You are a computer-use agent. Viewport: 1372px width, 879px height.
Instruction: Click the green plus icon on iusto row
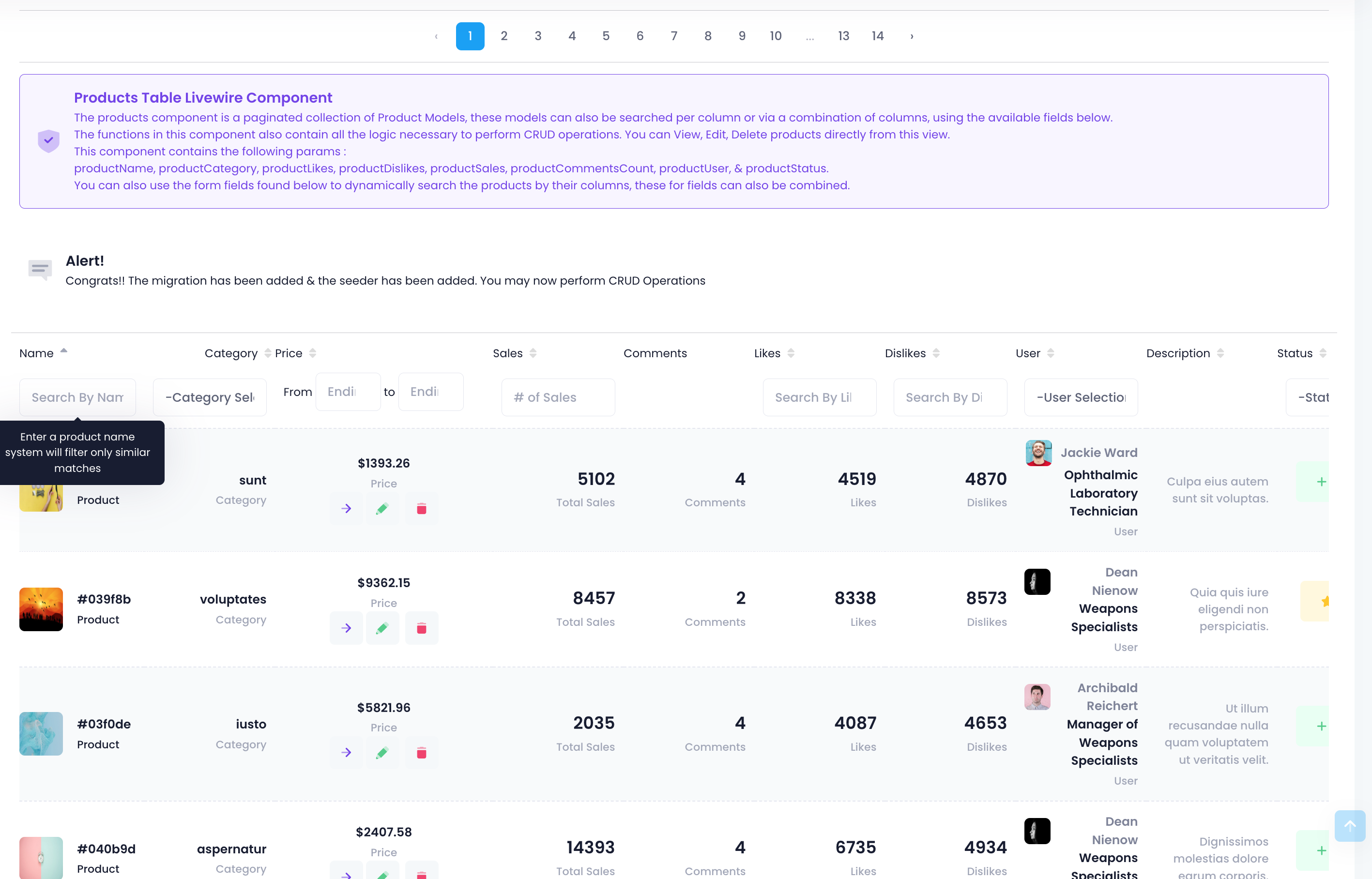1322,726
